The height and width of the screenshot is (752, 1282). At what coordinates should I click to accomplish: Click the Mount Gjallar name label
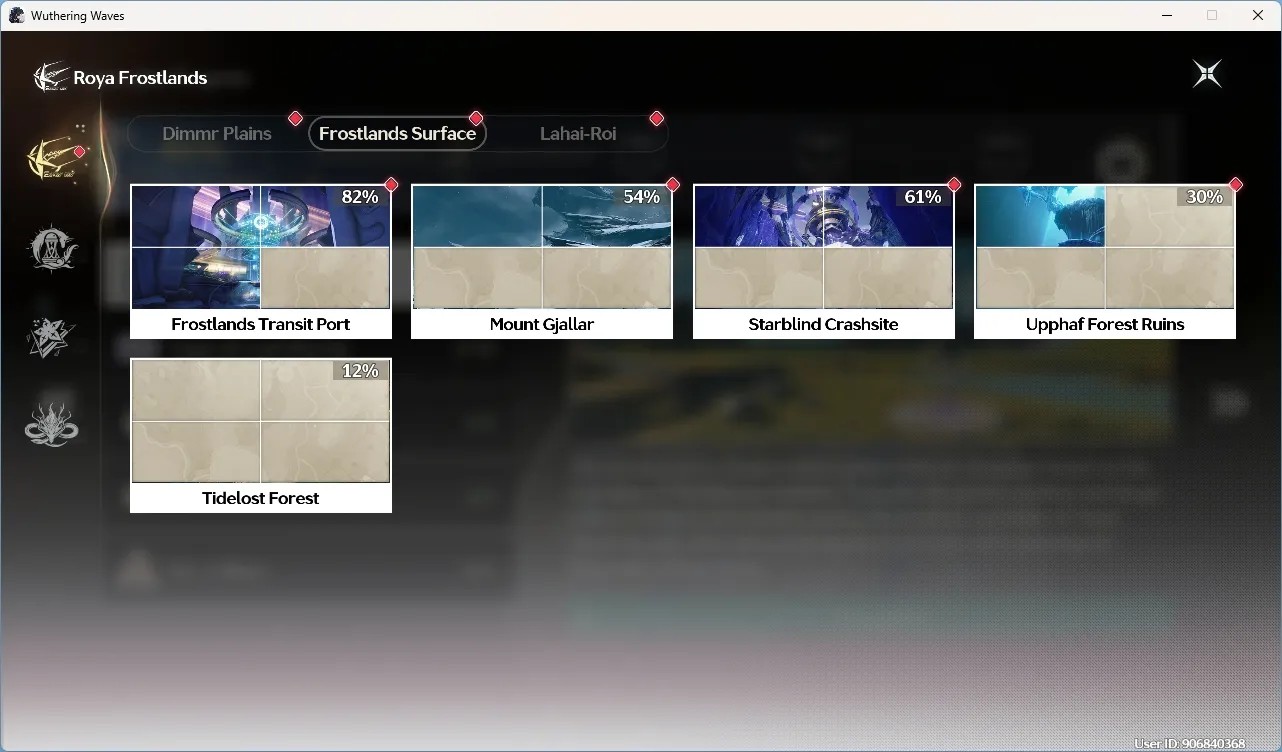[542, 324]
